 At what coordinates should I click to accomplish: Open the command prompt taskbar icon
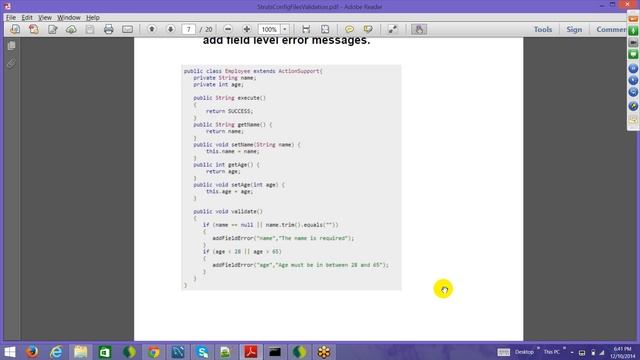point(275,352)
